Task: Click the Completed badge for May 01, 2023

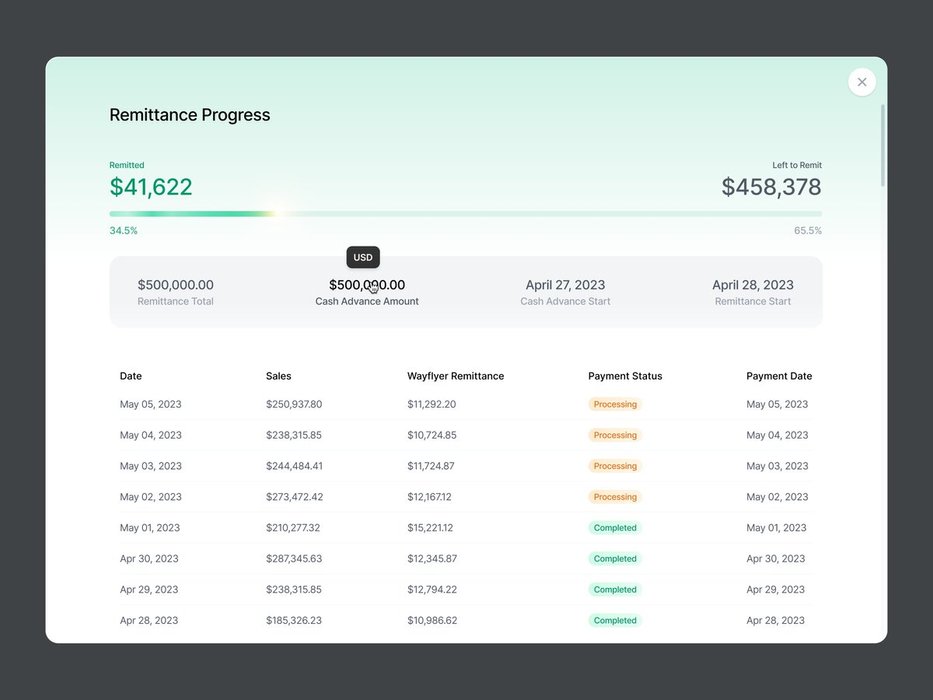Action: pos(615,528)
